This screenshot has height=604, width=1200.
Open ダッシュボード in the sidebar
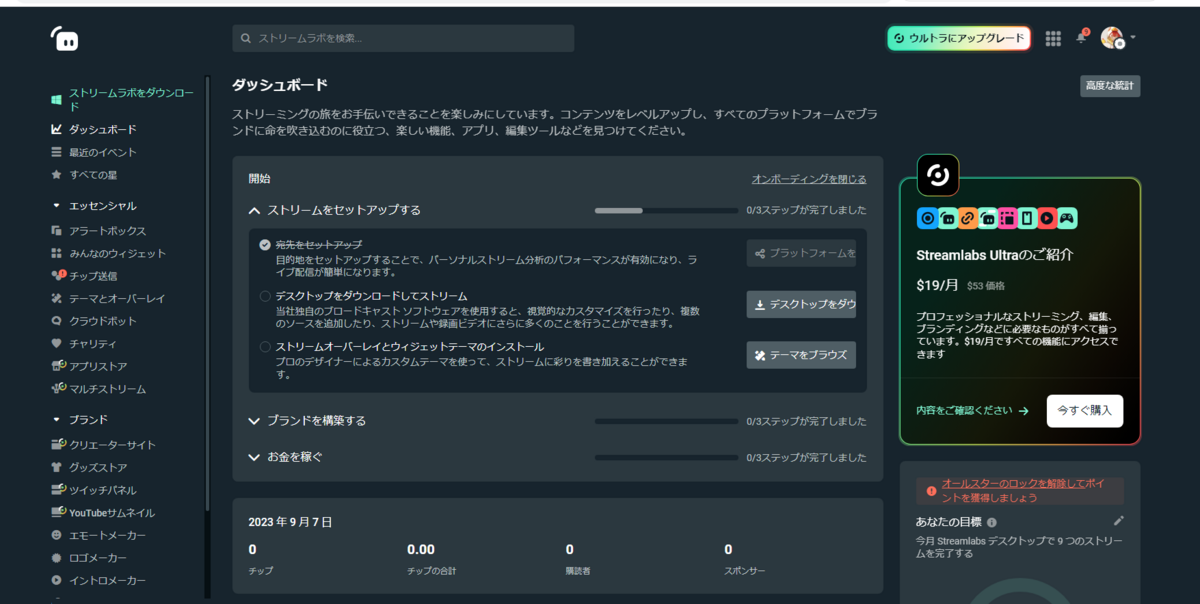coord(102,130)
